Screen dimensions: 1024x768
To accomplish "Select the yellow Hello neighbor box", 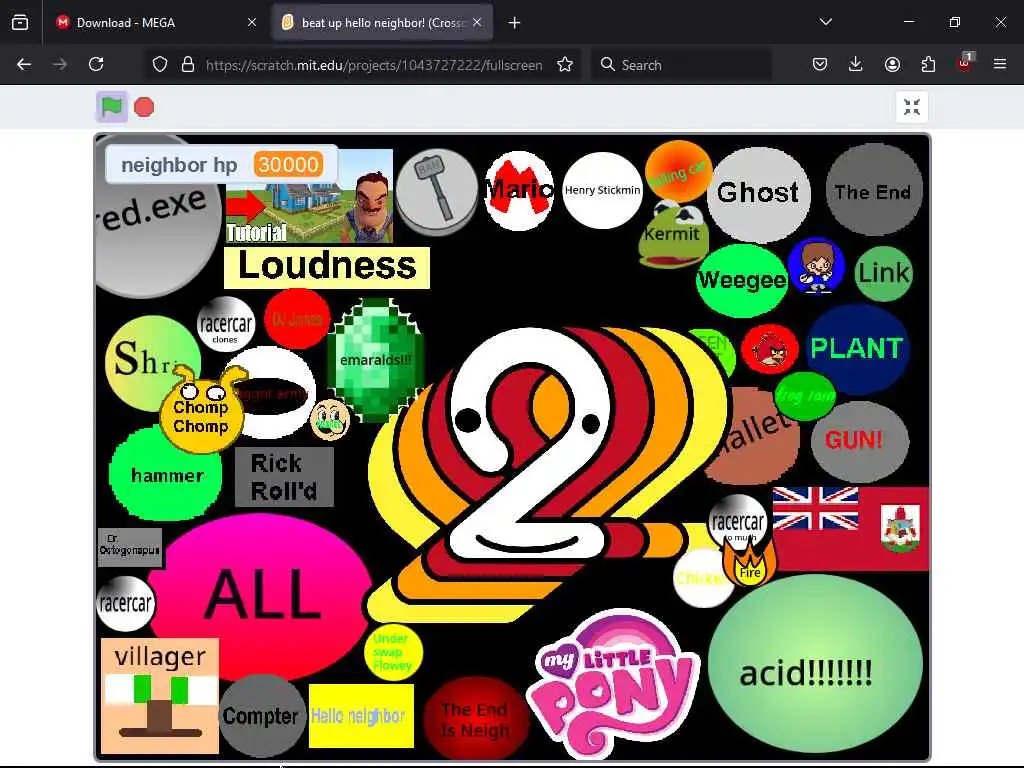I will tap(361, 716).
